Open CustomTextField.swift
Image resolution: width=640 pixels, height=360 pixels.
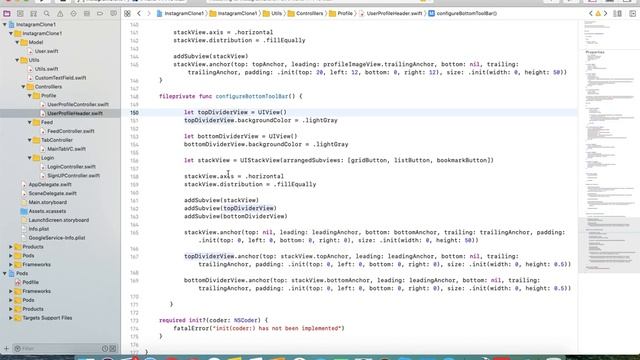pyautogui.click(x=57, y=78)
